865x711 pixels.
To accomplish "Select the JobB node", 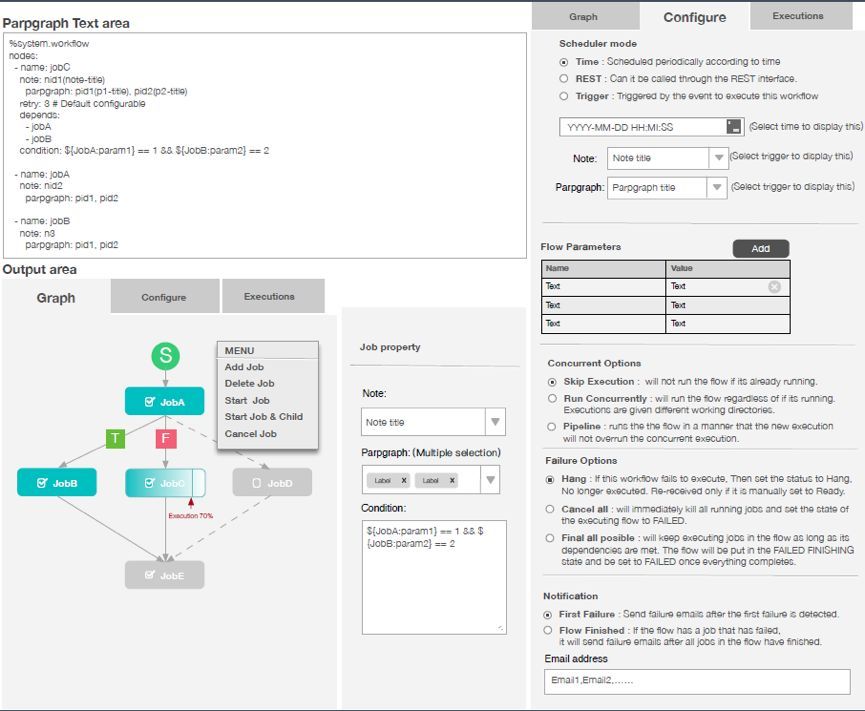I will 57,483.
